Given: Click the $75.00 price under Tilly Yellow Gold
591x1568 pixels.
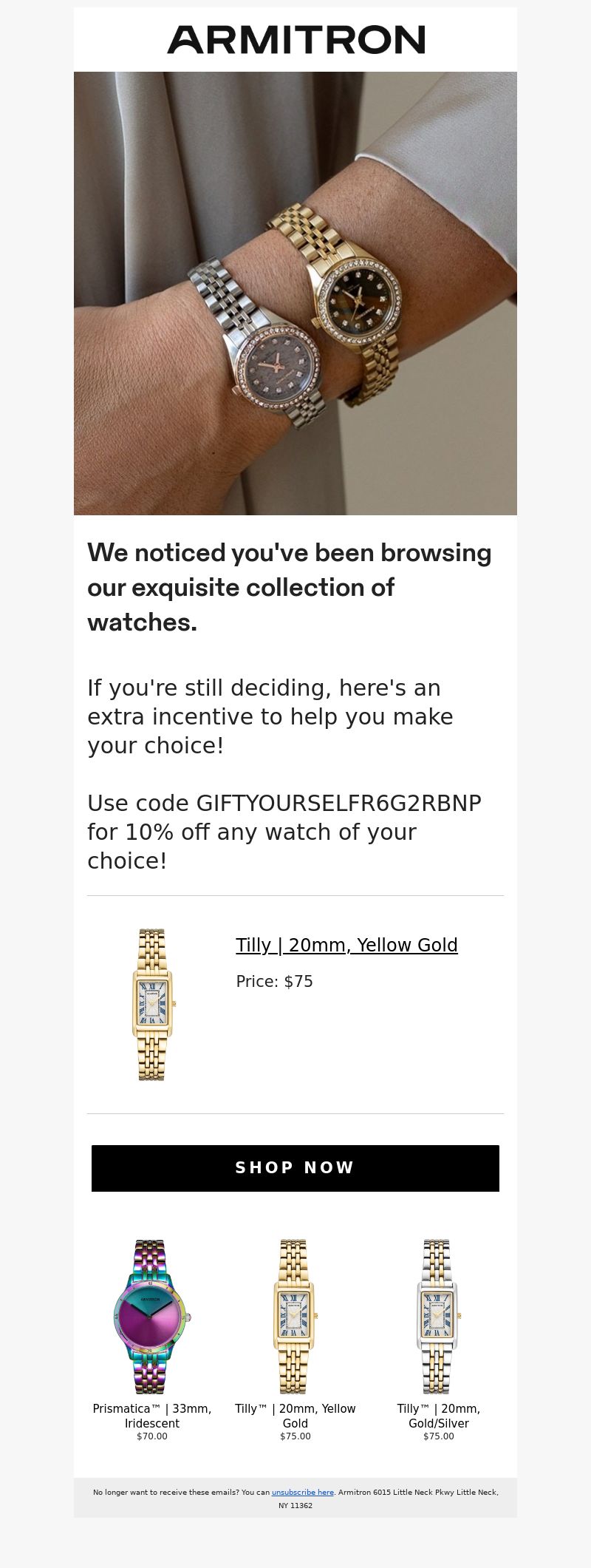Looking at the screenshot, I should 295,1436.
